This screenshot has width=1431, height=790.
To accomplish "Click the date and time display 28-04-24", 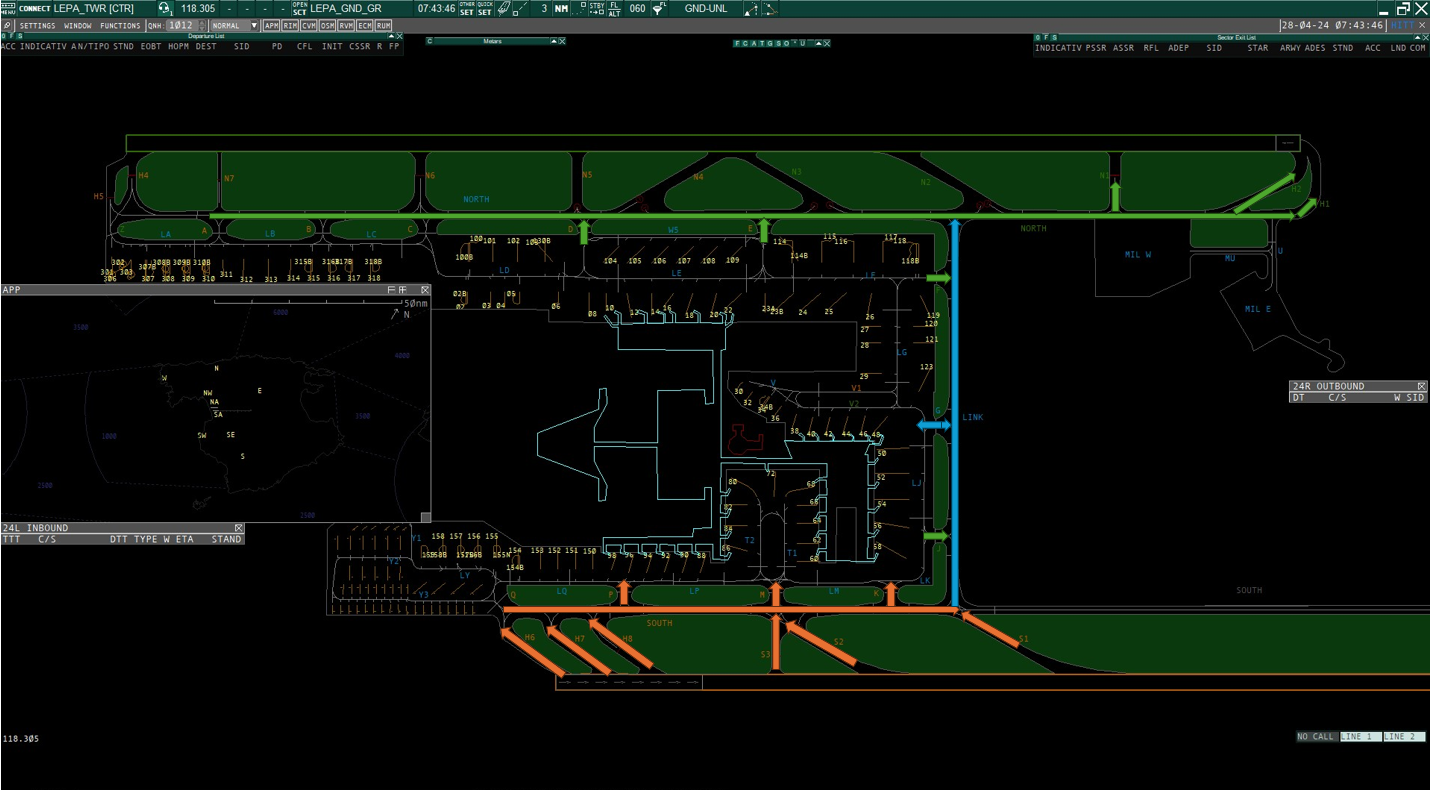I will click(x=1333, y=25).
